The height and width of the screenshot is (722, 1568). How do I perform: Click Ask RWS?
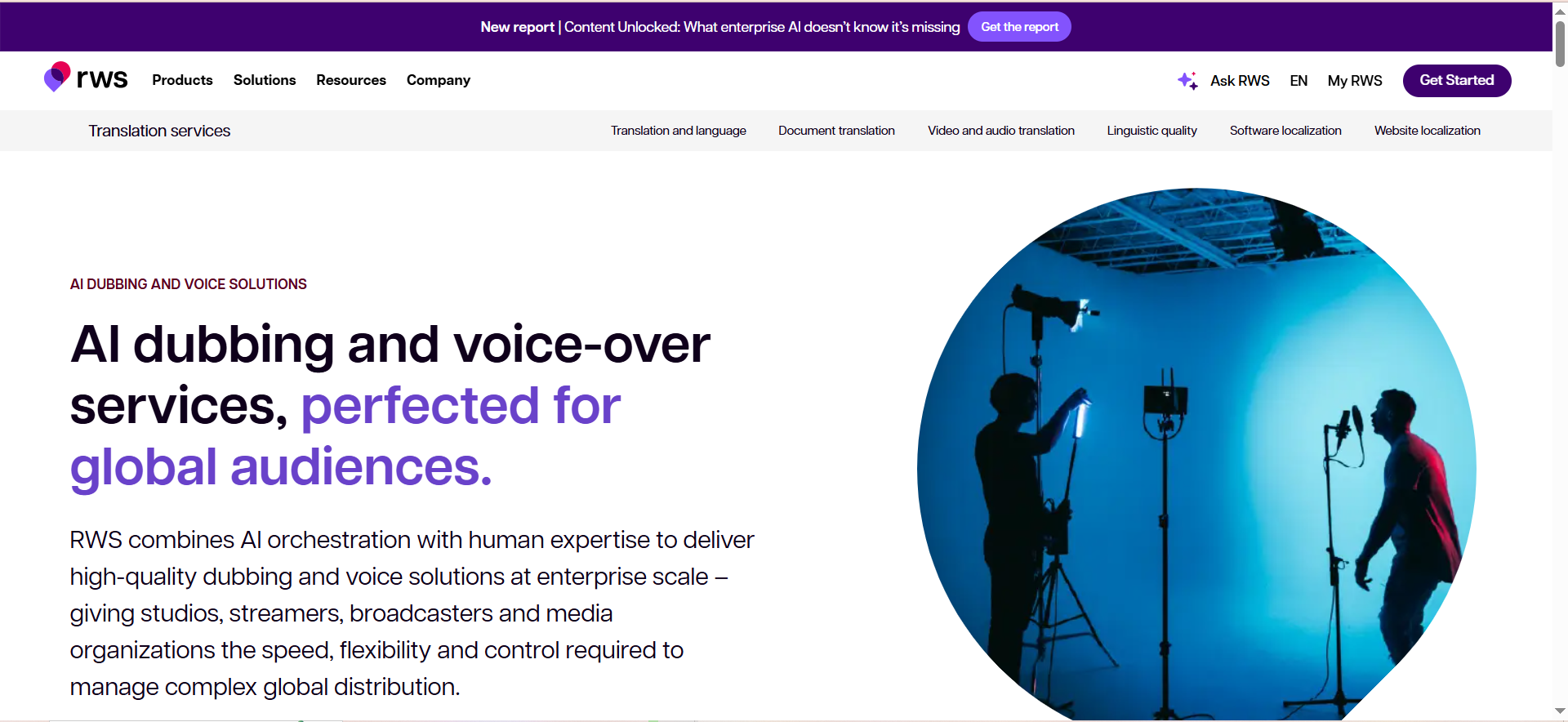[x=1240, y=81]
